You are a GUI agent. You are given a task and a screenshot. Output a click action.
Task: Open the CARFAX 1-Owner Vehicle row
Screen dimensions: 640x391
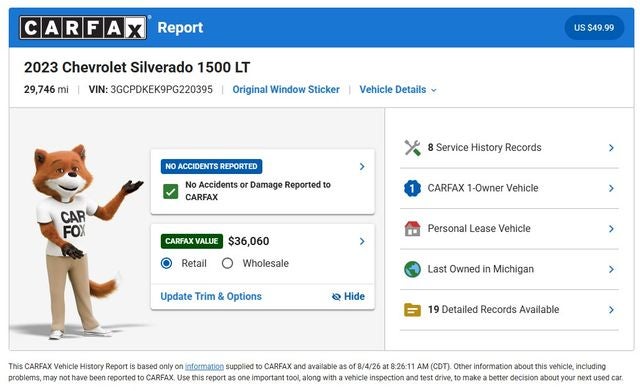[x=509, y=188]
